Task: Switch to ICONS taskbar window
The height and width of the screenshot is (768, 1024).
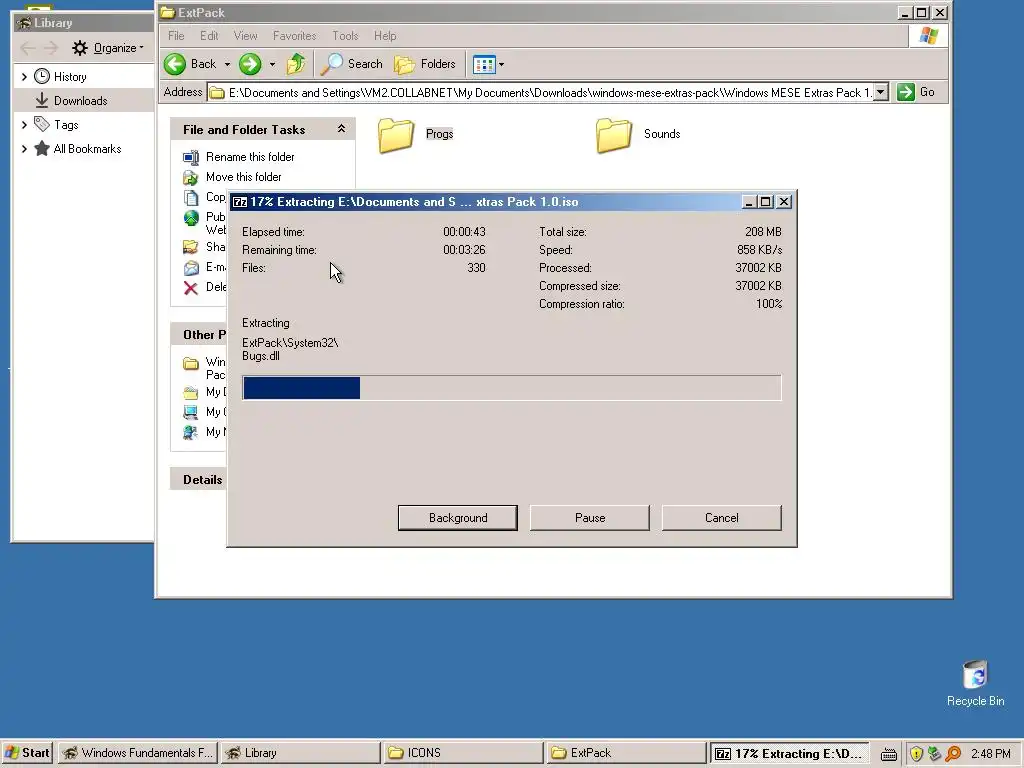Action: (x=463, y=753)
